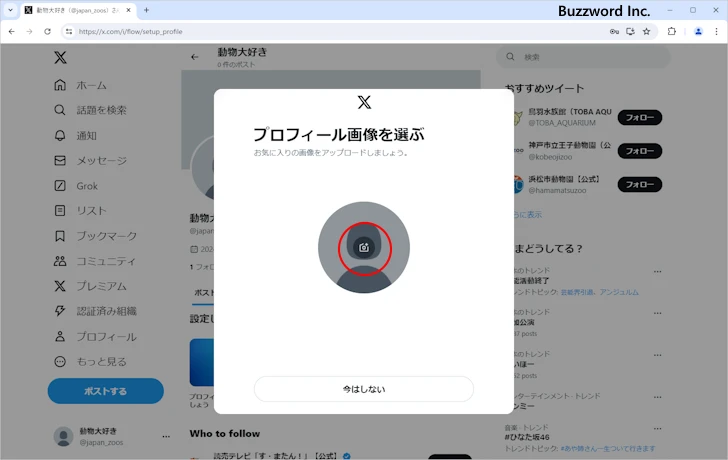Open more options for エンターテインメント trend
The image size is (728, 460).
click(657, 397)
